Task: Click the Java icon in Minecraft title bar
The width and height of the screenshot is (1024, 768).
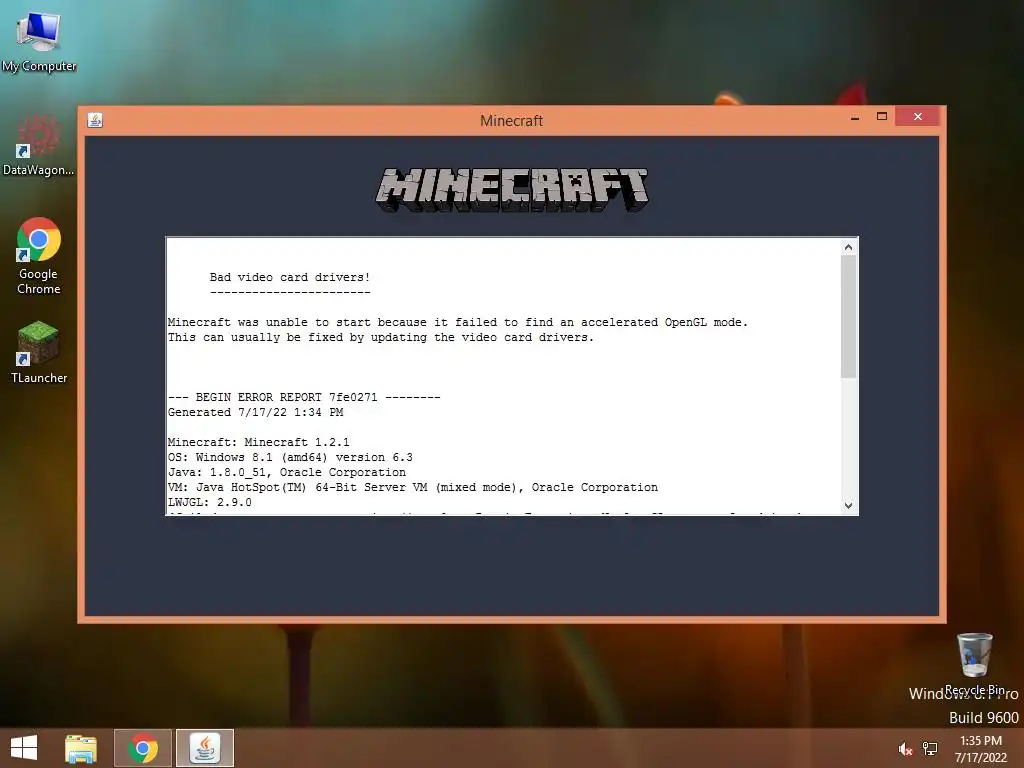Action: coord(95,120)
